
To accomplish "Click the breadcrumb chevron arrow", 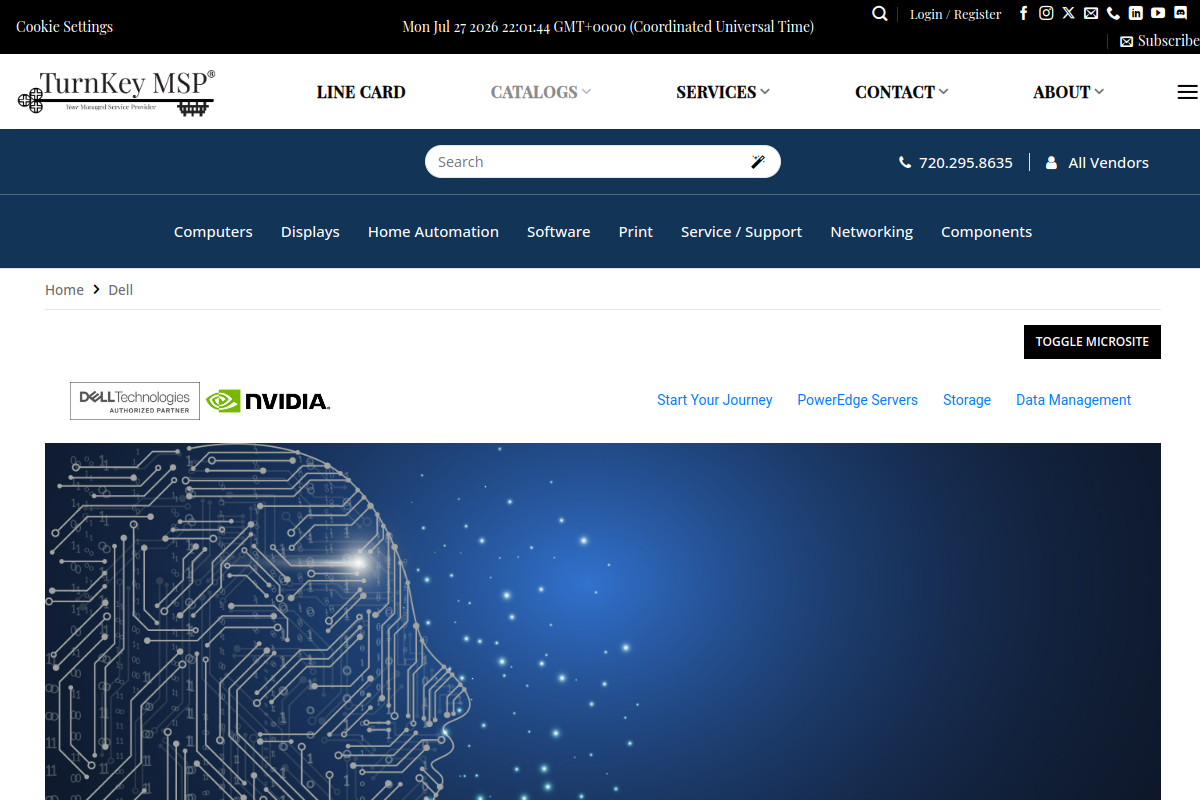I will pos(97,289).
